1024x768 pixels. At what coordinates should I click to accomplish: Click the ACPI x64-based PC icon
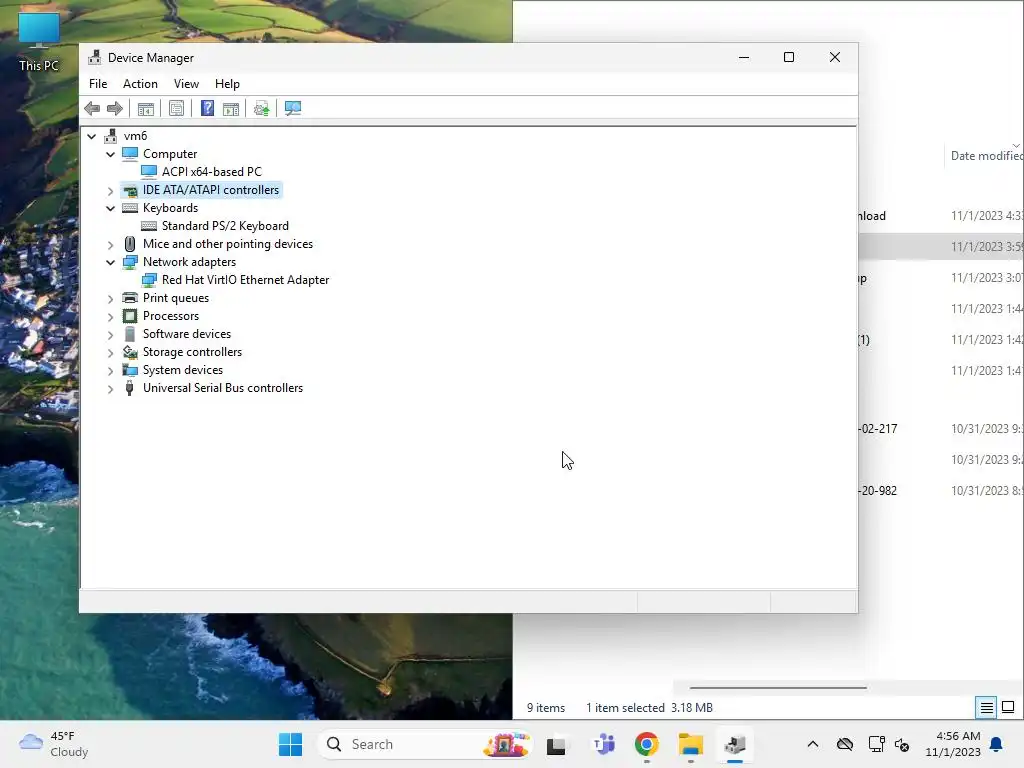(x=149, y=171)
